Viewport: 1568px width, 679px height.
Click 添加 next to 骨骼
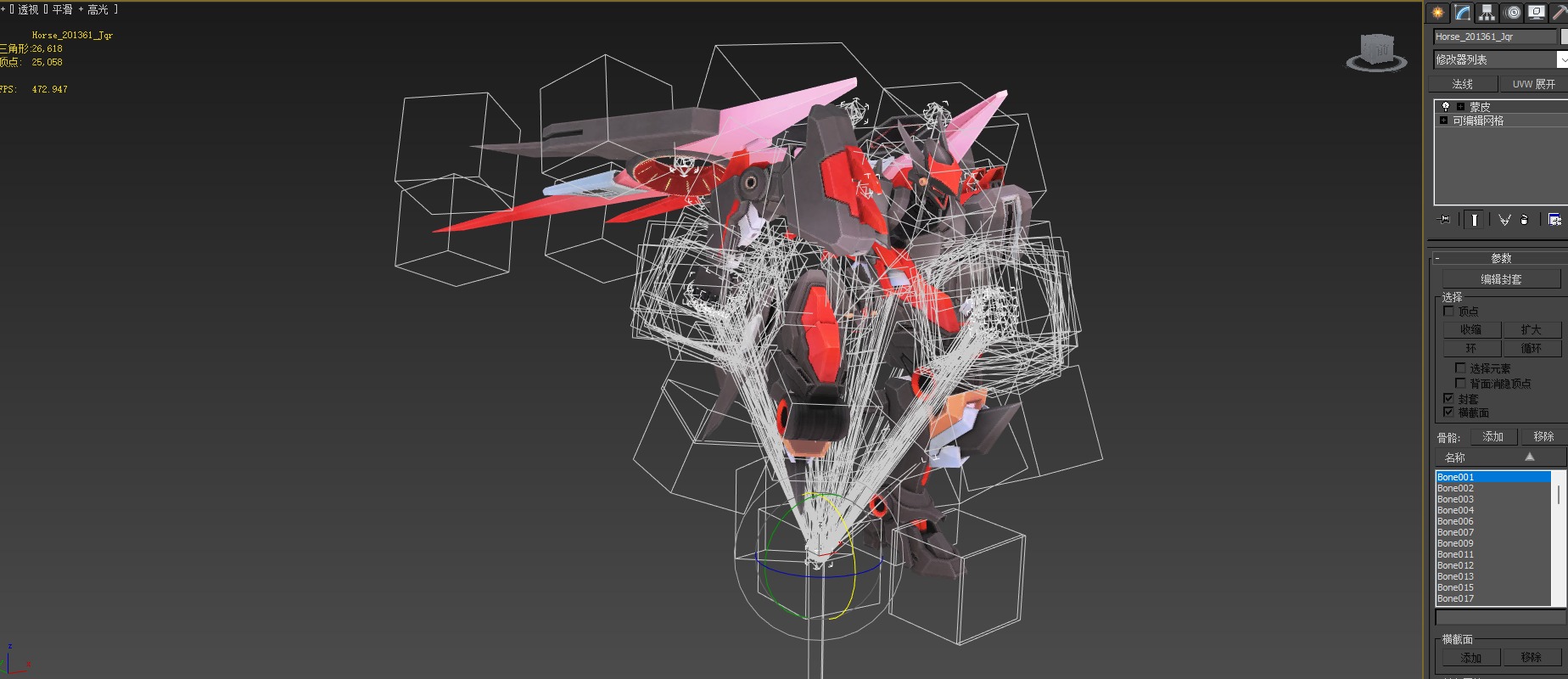(1493, 436)
